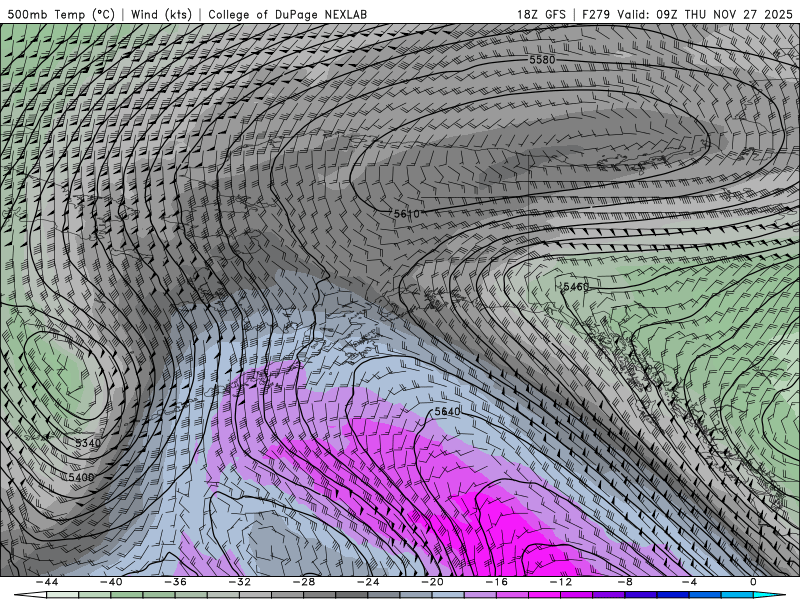Click the 'Wind (kts)' header label
The image size is (800, 600).
(161, 14)
